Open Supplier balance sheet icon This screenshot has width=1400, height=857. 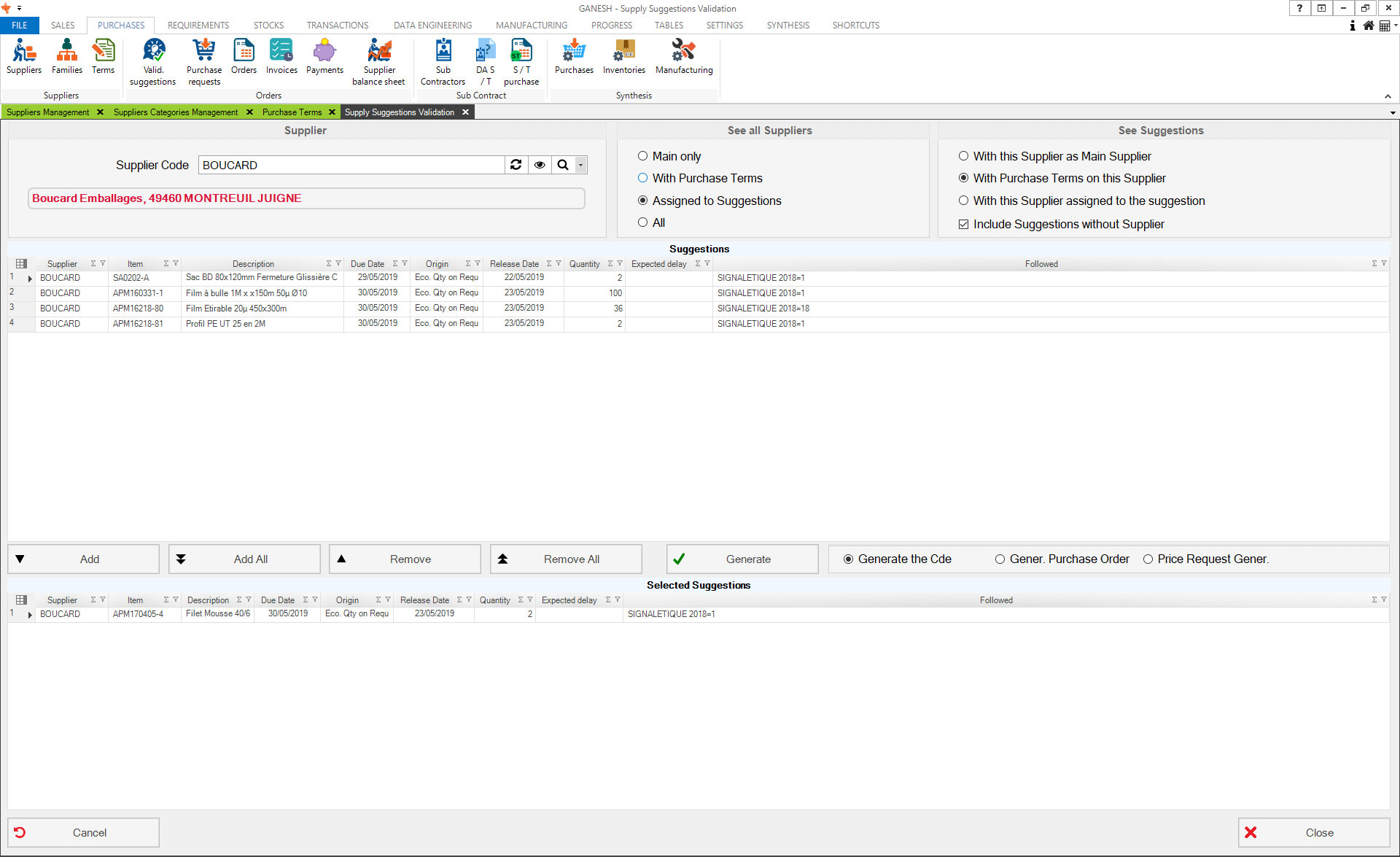[x=378, y=51]
